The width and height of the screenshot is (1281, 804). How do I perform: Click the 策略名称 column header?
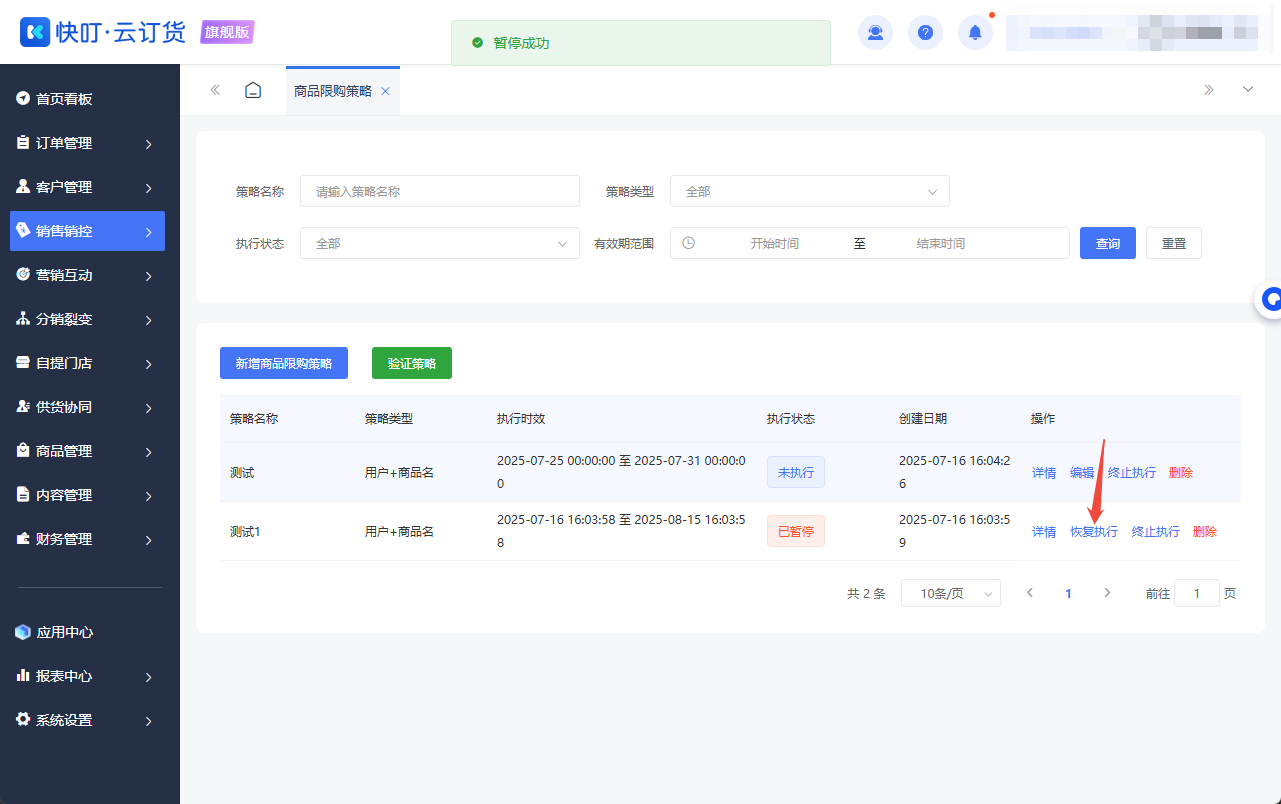click(254, 419)
